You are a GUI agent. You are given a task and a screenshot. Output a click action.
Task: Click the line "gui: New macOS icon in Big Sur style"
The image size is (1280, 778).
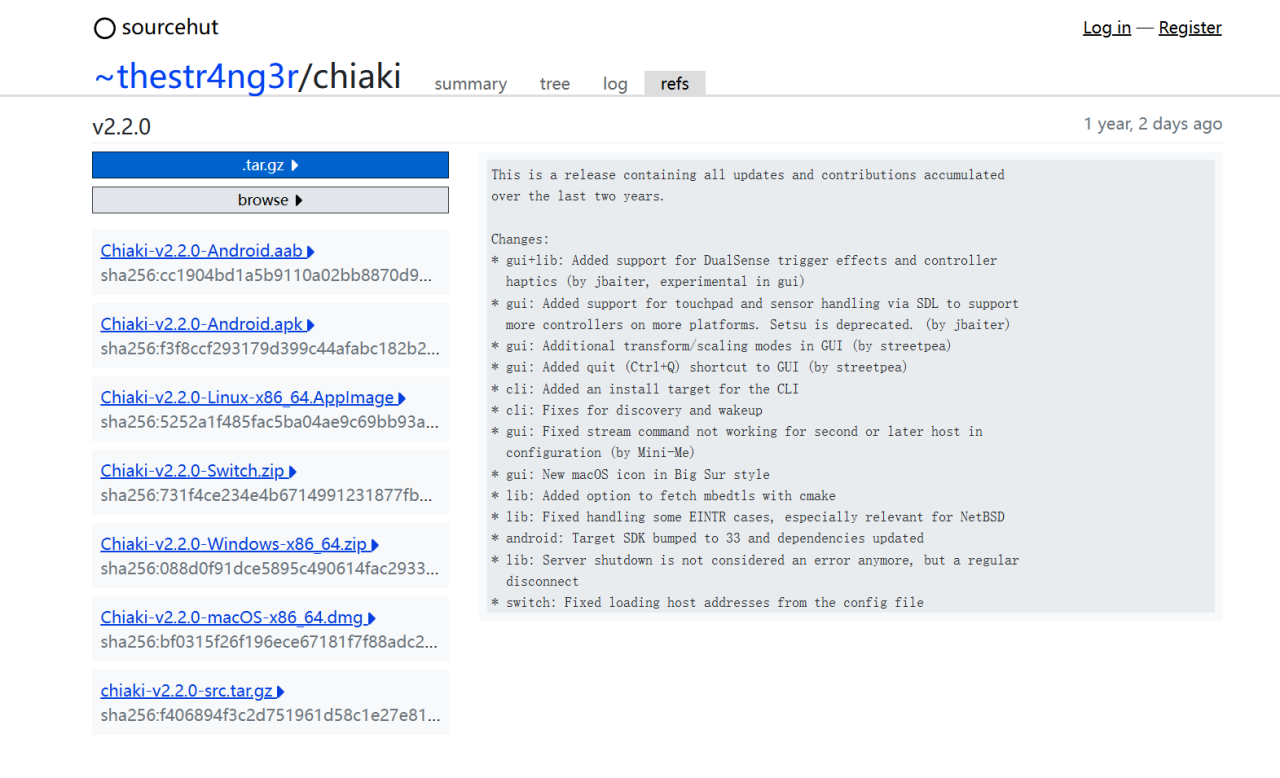(x=630, y=474)
